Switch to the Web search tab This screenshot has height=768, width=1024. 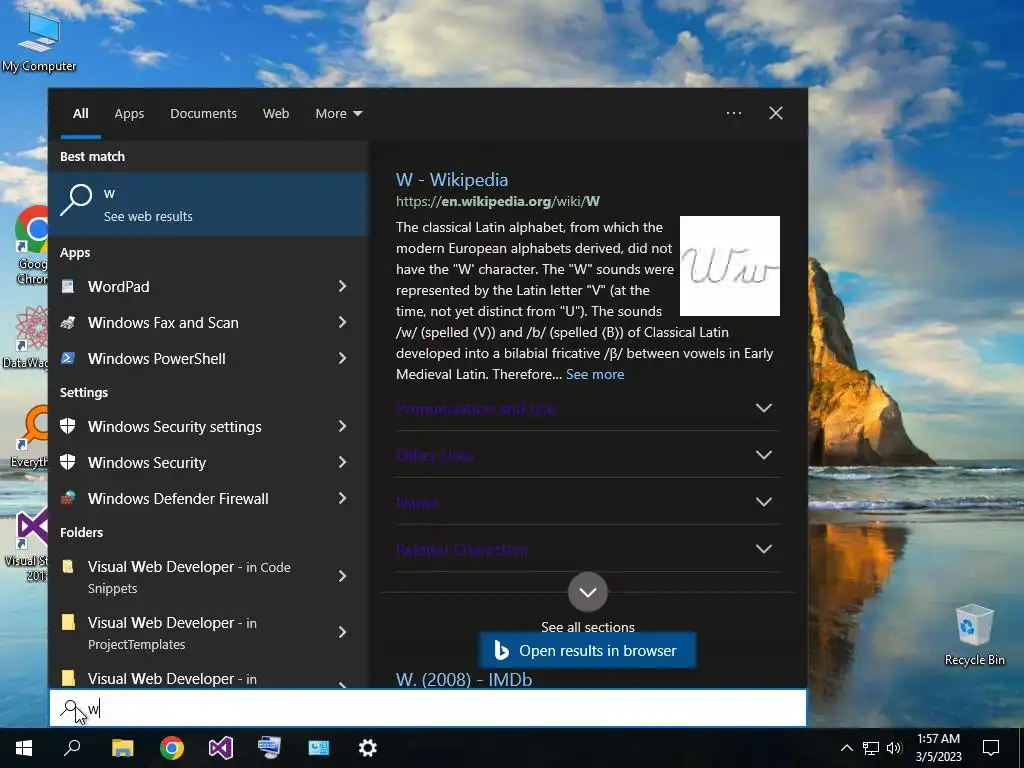[276, 114]
